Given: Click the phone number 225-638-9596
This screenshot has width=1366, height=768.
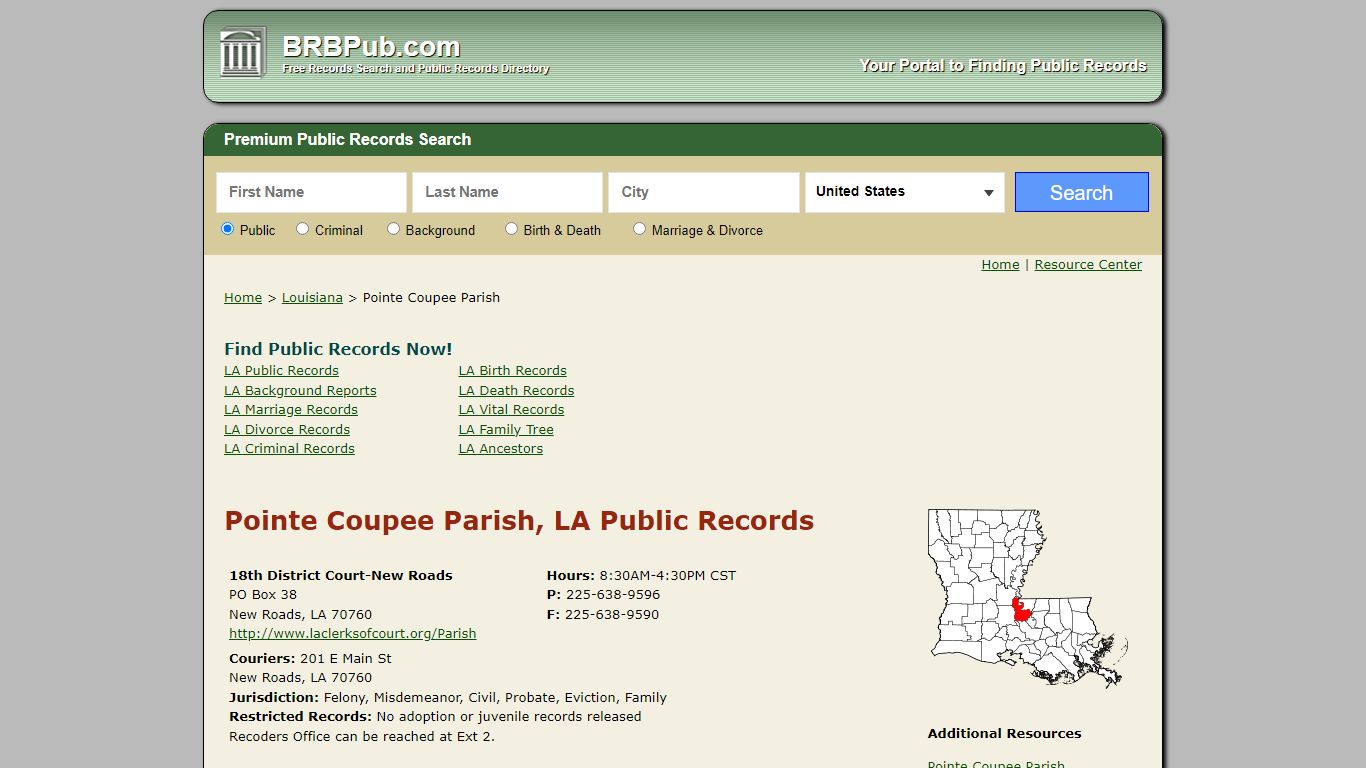Looking at the screenshot, I should click(x=613, y=595).
